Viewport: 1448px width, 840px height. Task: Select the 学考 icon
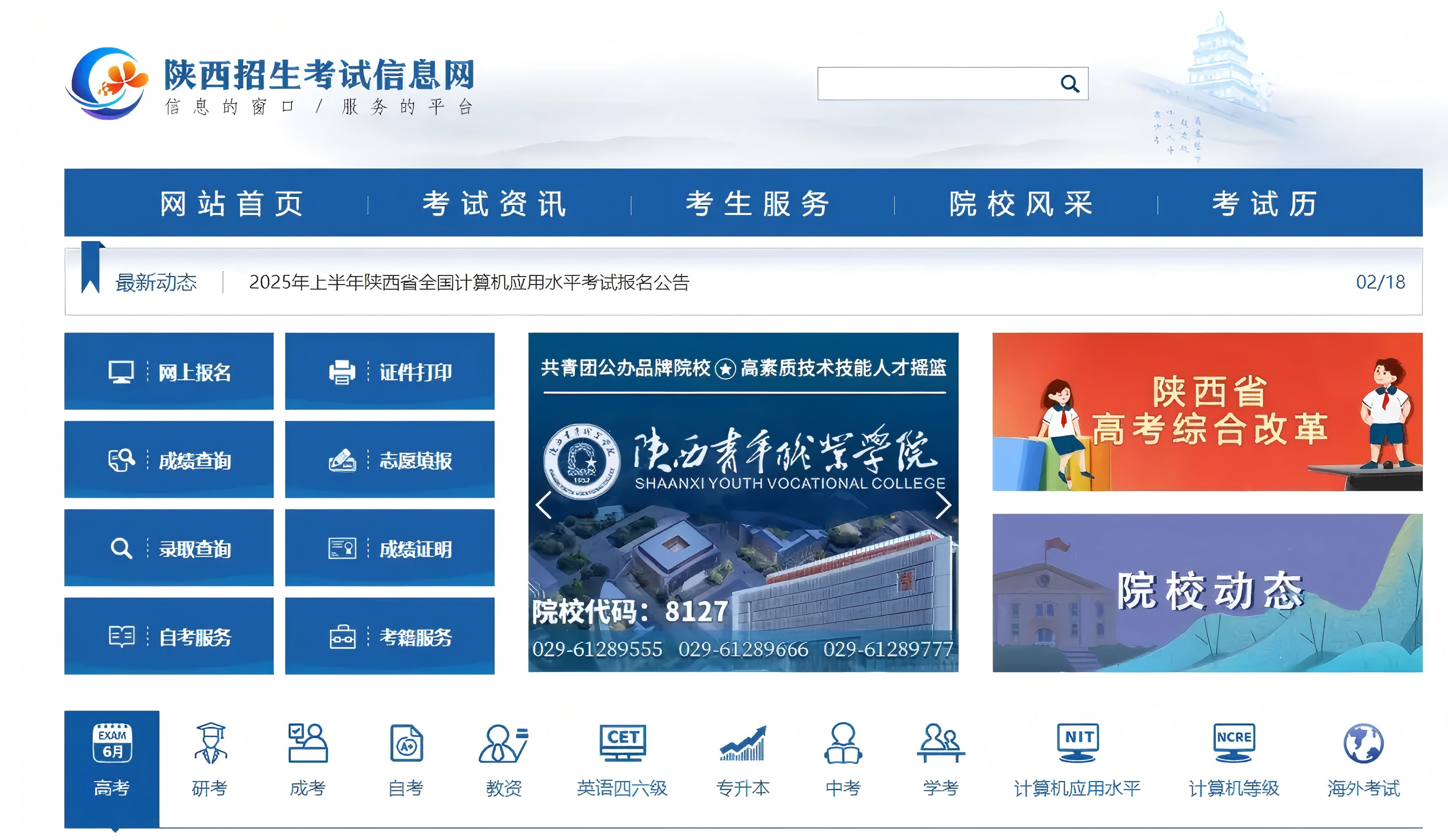click(941, 744)
